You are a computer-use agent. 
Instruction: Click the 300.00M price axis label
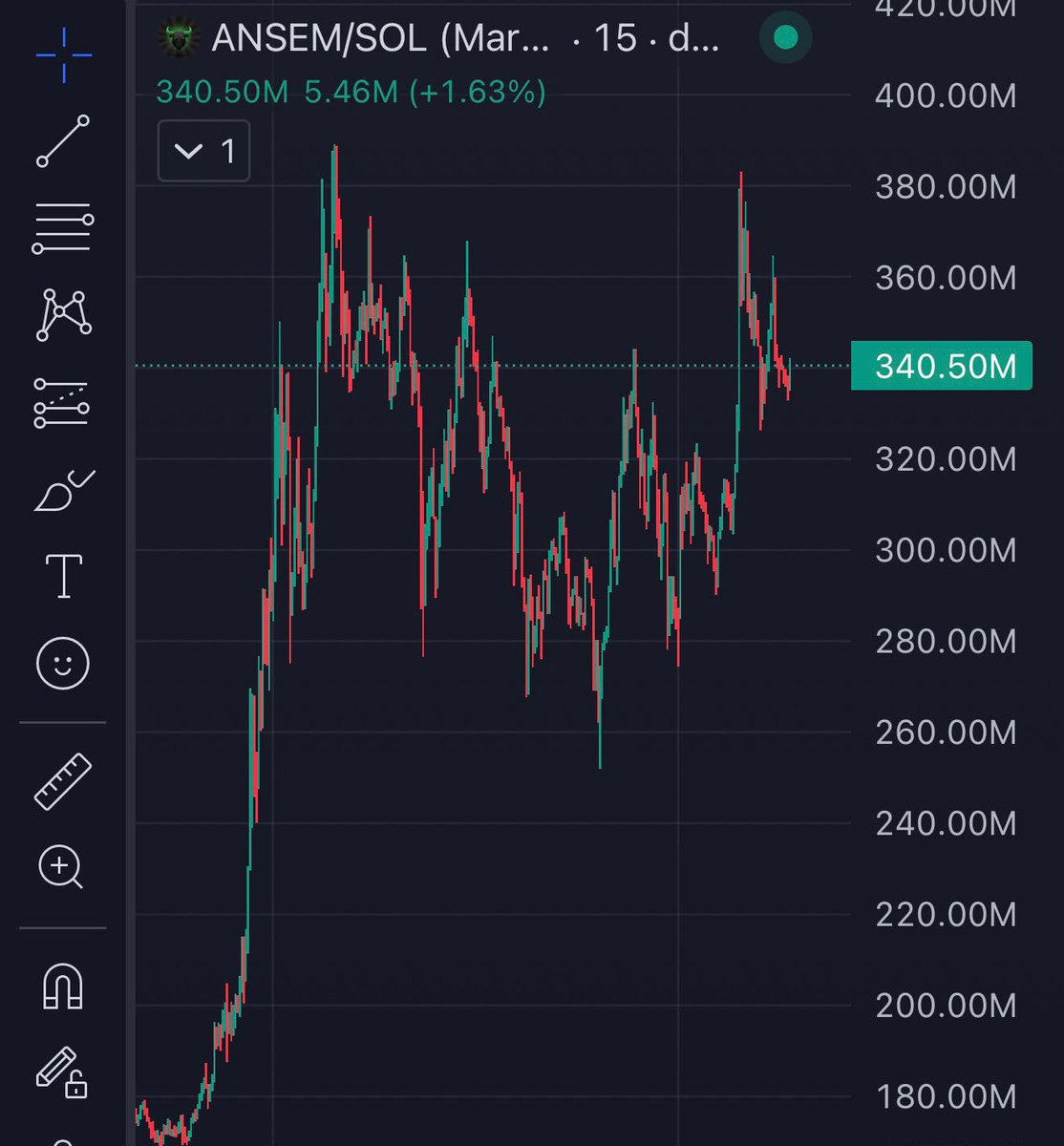click(946, 551)
